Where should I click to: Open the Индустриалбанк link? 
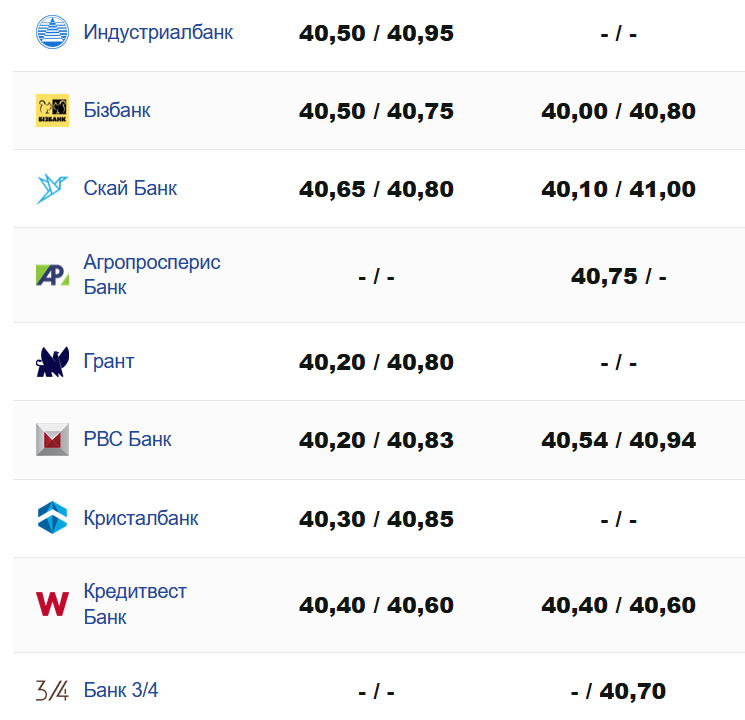click(x=158, y=32)
